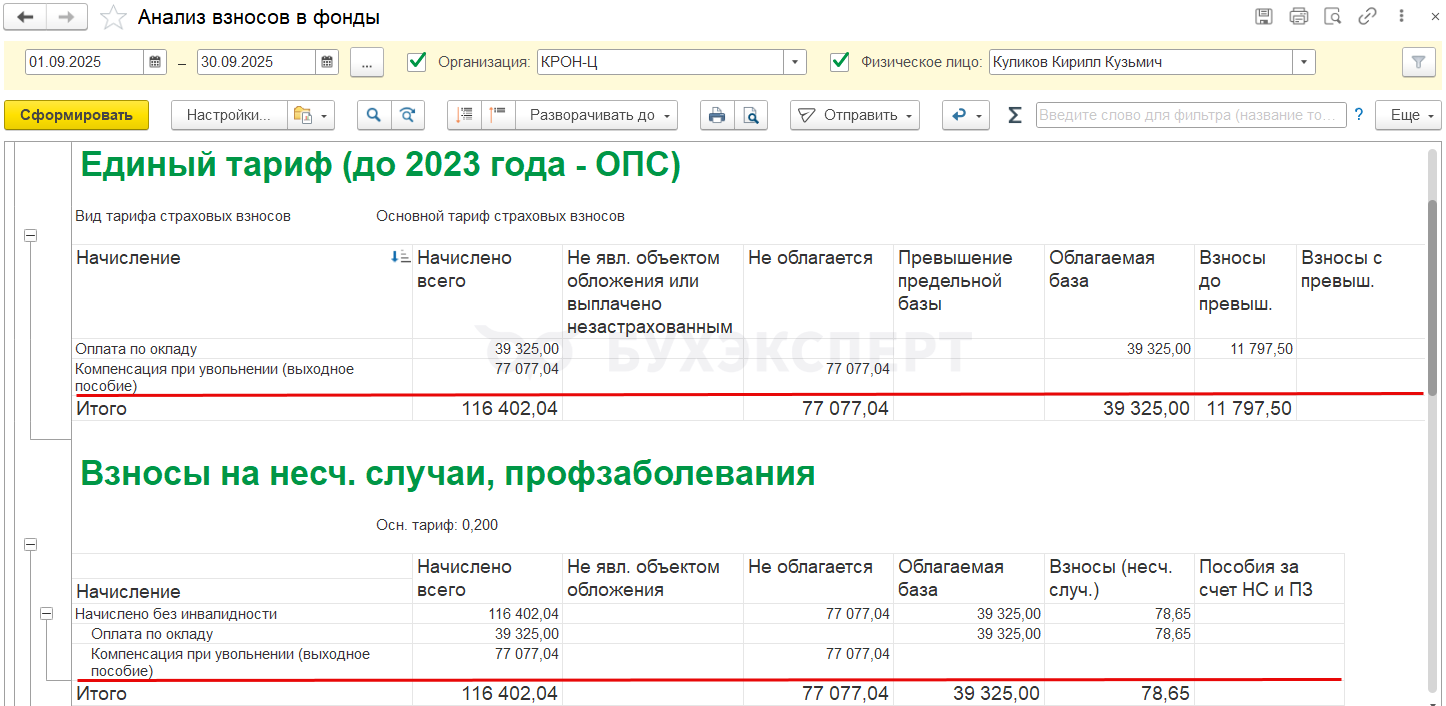Viewport: 1446px width, 706px height.
Task: Open the arrow actions dropdown
Action: click(x=966, y=115)
